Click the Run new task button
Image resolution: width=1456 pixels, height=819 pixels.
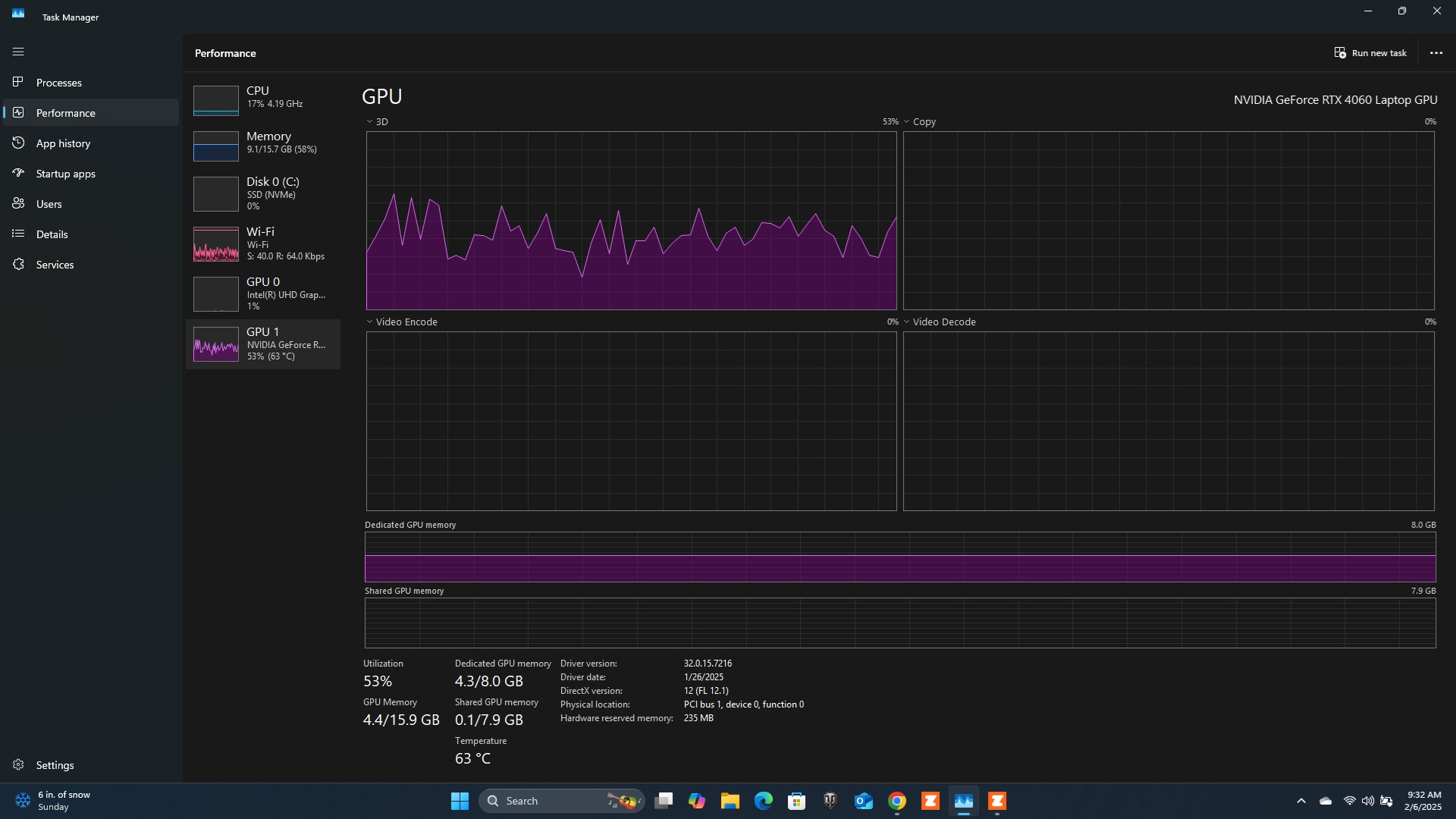(1370, 53)
